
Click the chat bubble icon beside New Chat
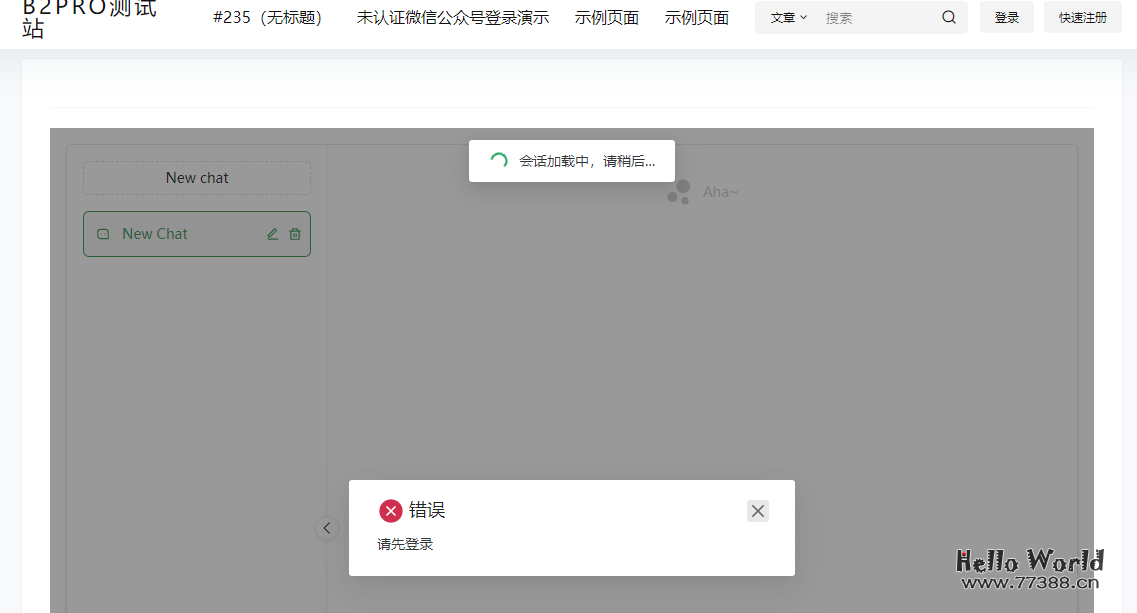tap(103, 233)
